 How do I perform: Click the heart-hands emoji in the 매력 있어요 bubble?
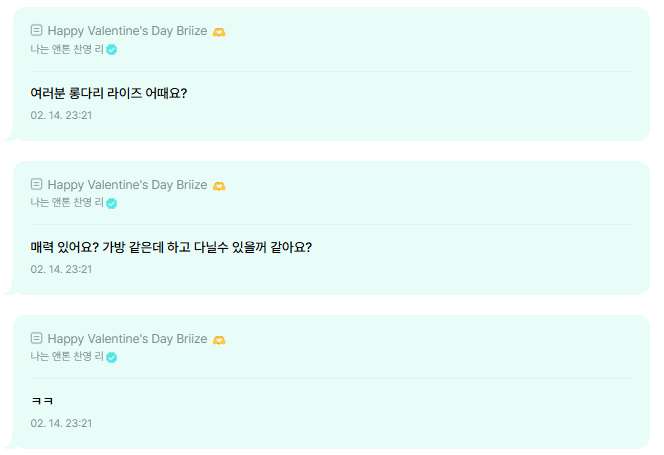219,186
